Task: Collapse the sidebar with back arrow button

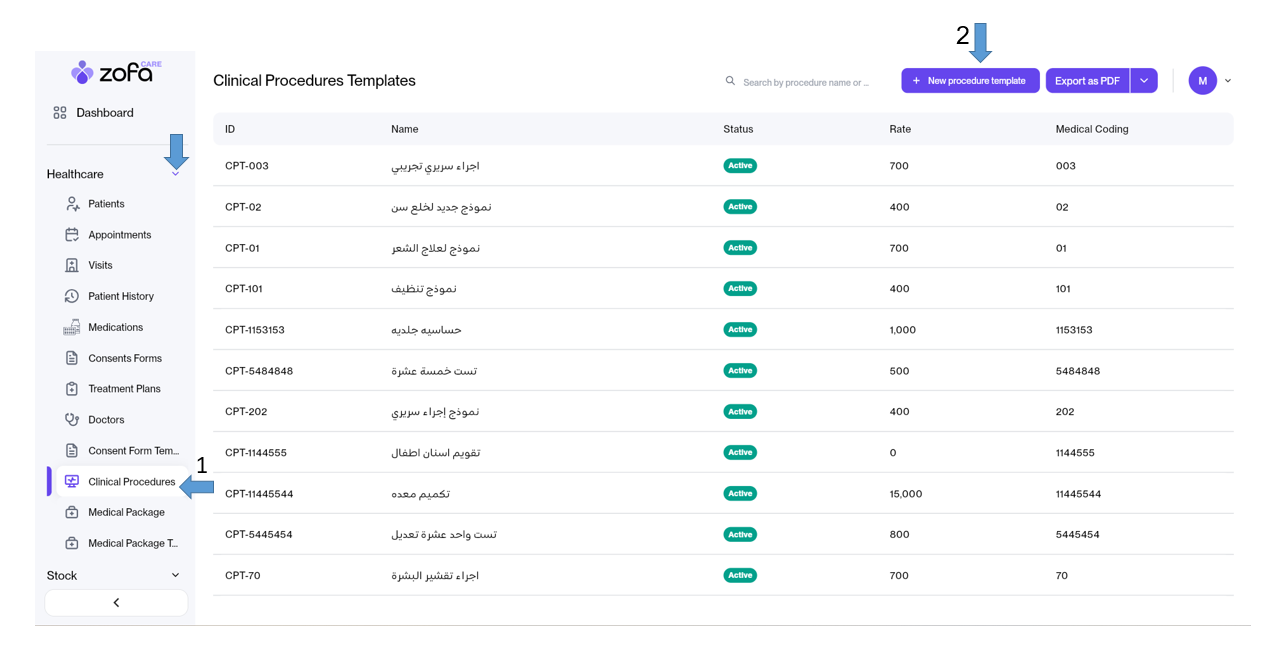Action: [116, 603]
